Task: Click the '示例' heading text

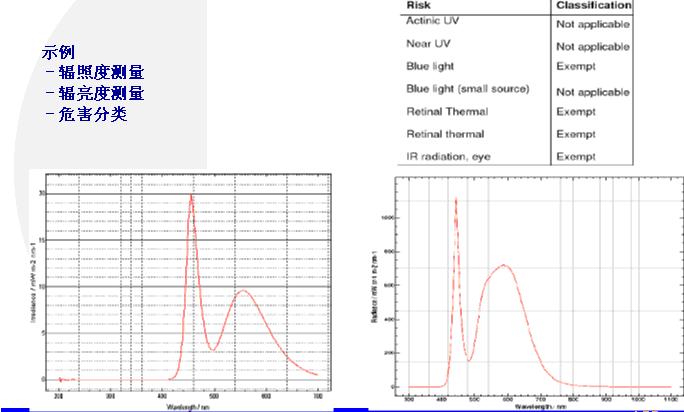Action: point(58,52)
